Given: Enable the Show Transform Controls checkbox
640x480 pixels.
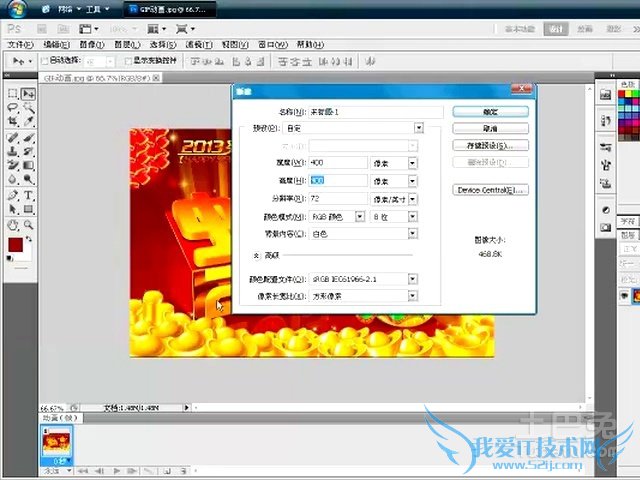Looking at the screenshot, I should click(x=128, y=61).
